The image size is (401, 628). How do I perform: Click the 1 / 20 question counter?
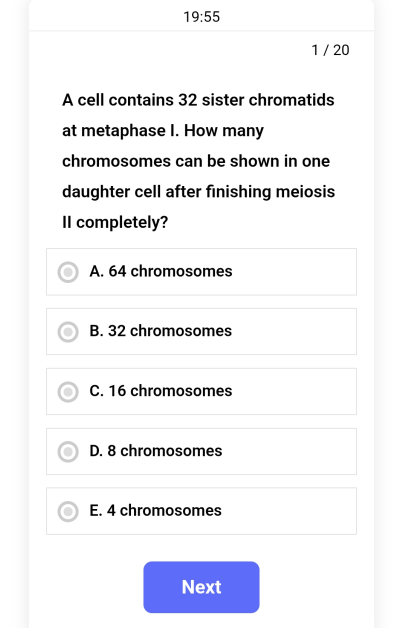click(330, 50)
